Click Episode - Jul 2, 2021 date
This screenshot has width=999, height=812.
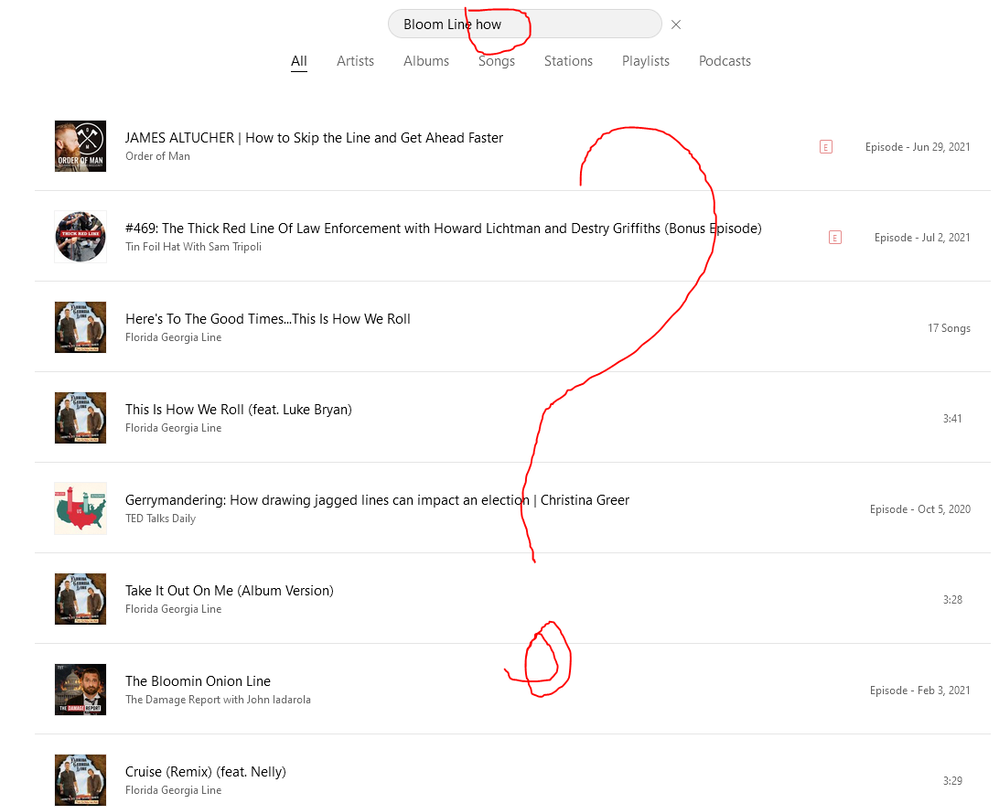tap(922, 238)
